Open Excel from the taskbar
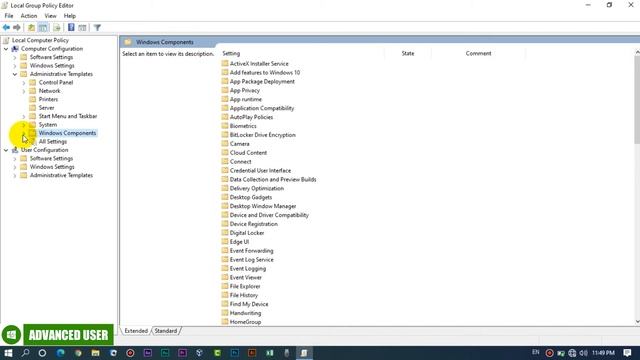 (x=270, y=353)
